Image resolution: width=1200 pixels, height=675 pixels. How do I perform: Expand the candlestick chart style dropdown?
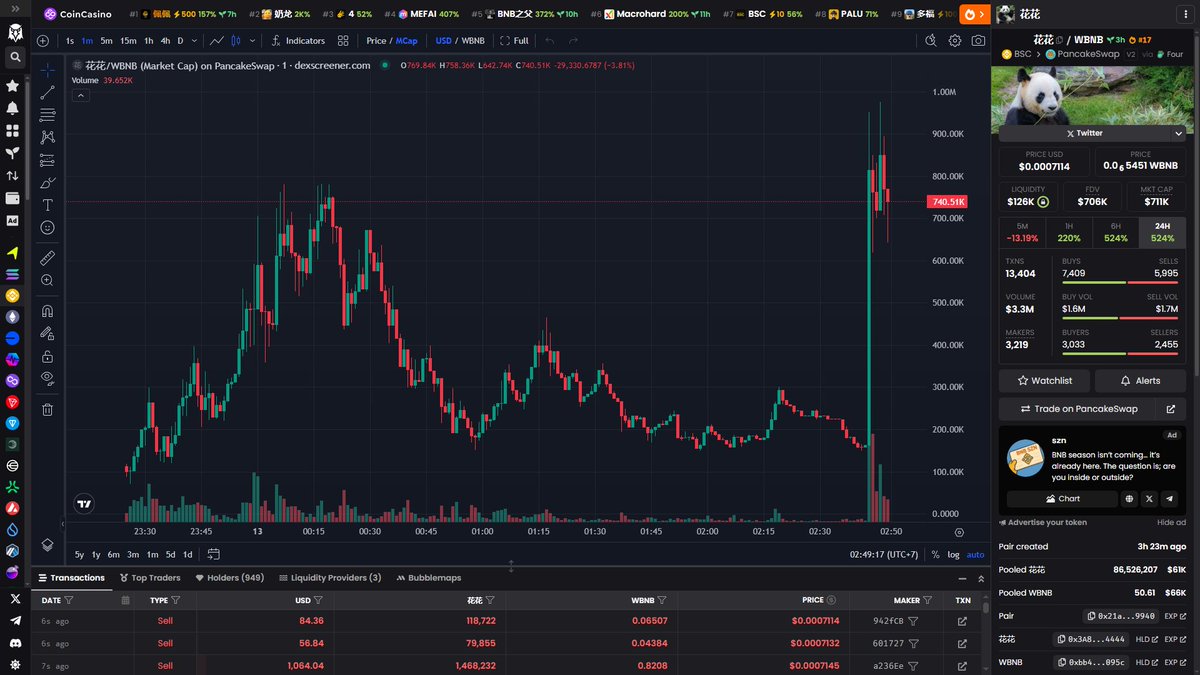[x=251, y=41]
